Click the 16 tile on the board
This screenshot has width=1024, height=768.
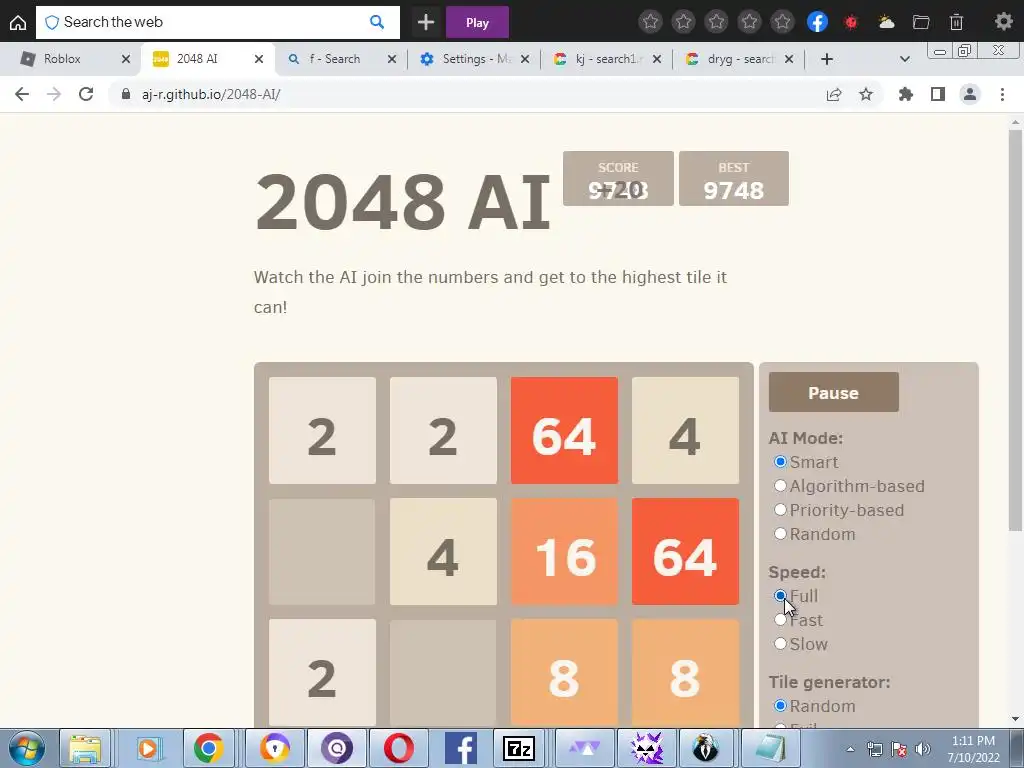pyautogui.click(x=564, y=552)
